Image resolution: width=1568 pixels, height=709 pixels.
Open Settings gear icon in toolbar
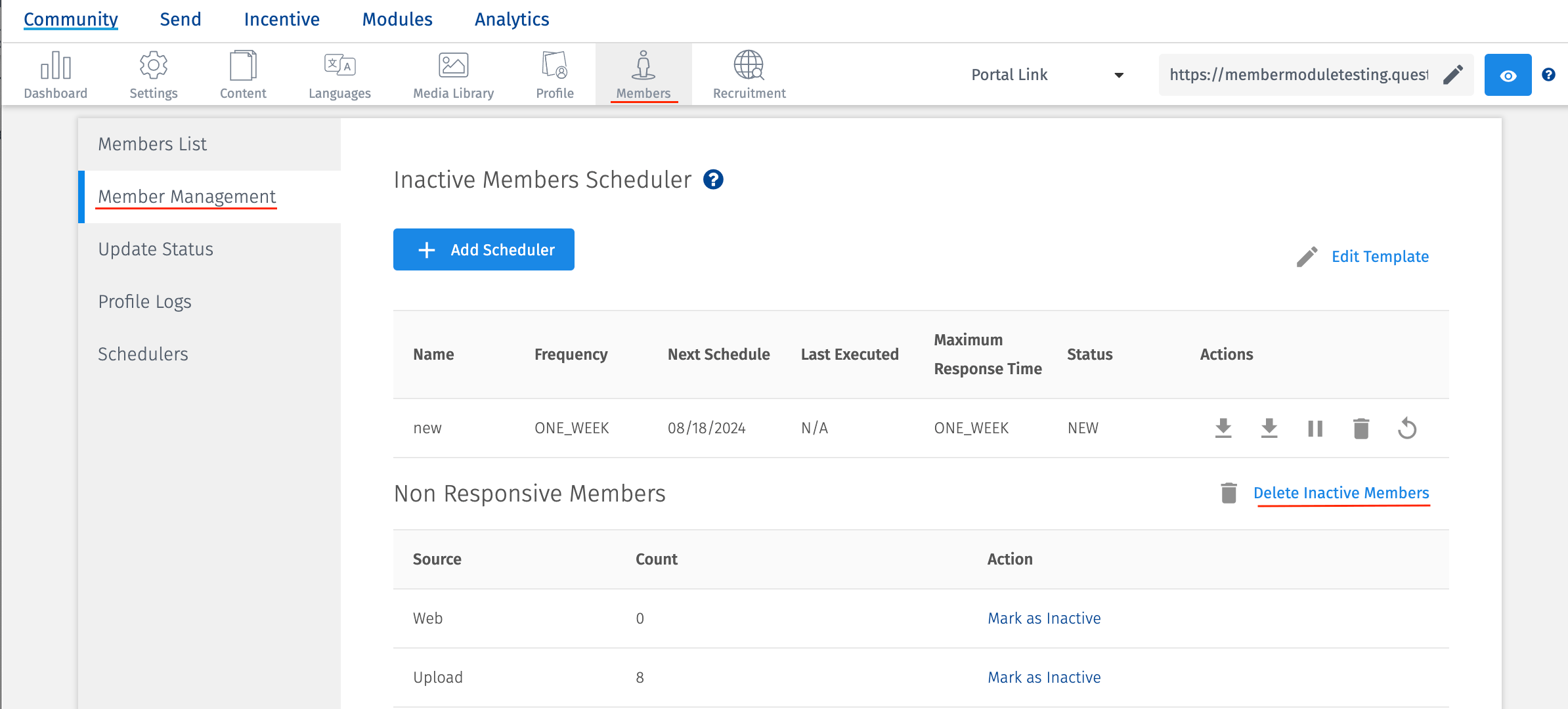[x=153, y=66]
